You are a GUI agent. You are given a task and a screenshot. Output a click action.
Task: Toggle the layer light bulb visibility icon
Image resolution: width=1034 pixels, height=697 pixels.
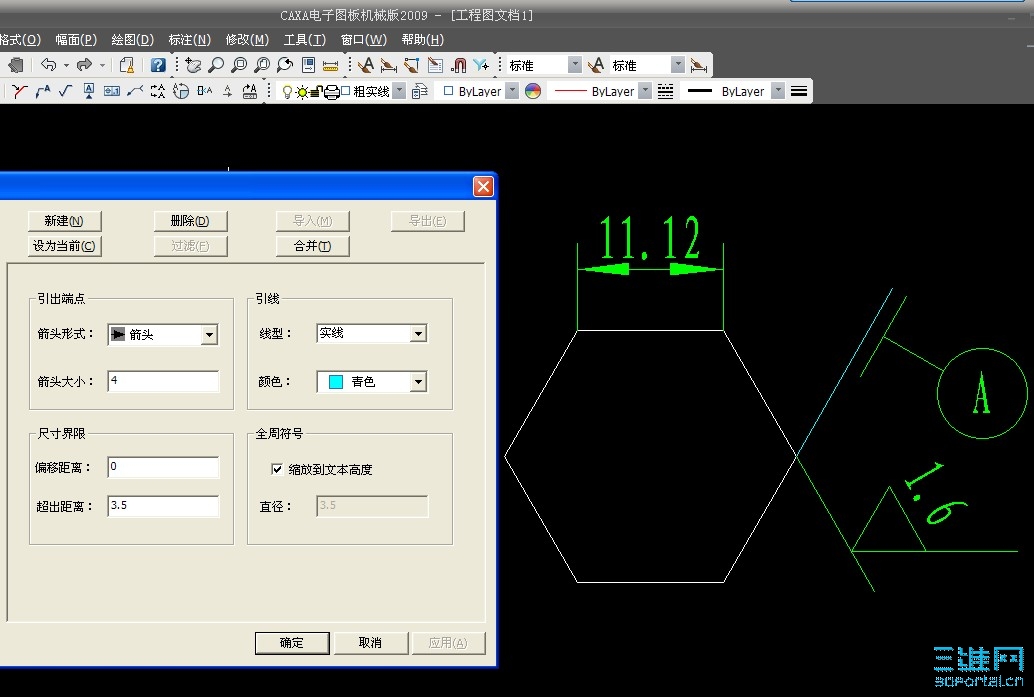[287, 92]
